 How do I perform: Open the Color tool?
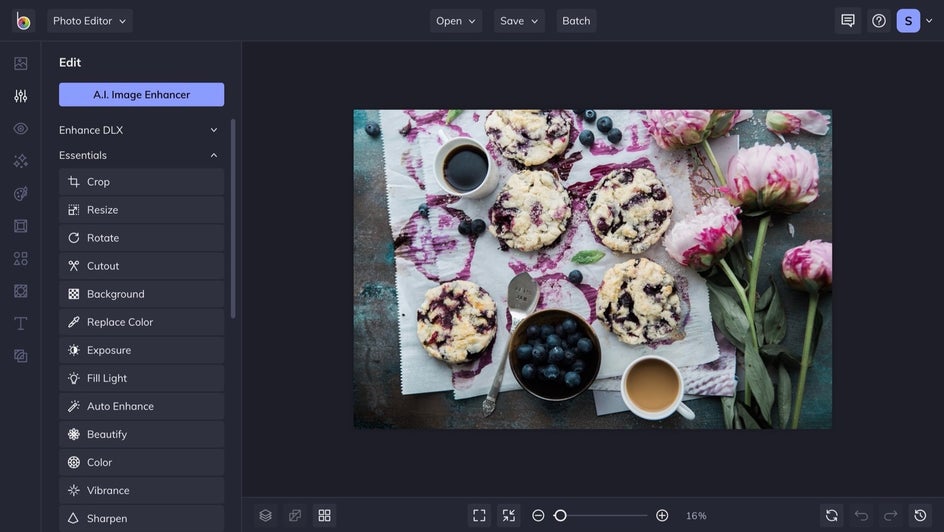[x=141, y=463]
